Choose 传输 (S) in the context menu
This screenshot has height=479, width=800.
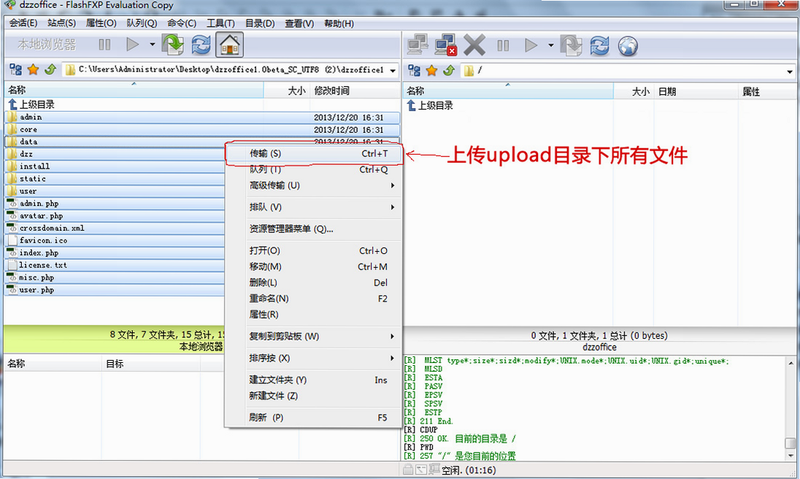pos(314,154)
